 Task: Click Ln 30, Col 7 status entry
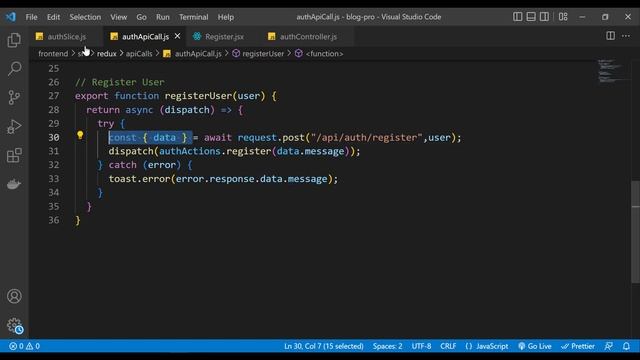pos(324,346)
